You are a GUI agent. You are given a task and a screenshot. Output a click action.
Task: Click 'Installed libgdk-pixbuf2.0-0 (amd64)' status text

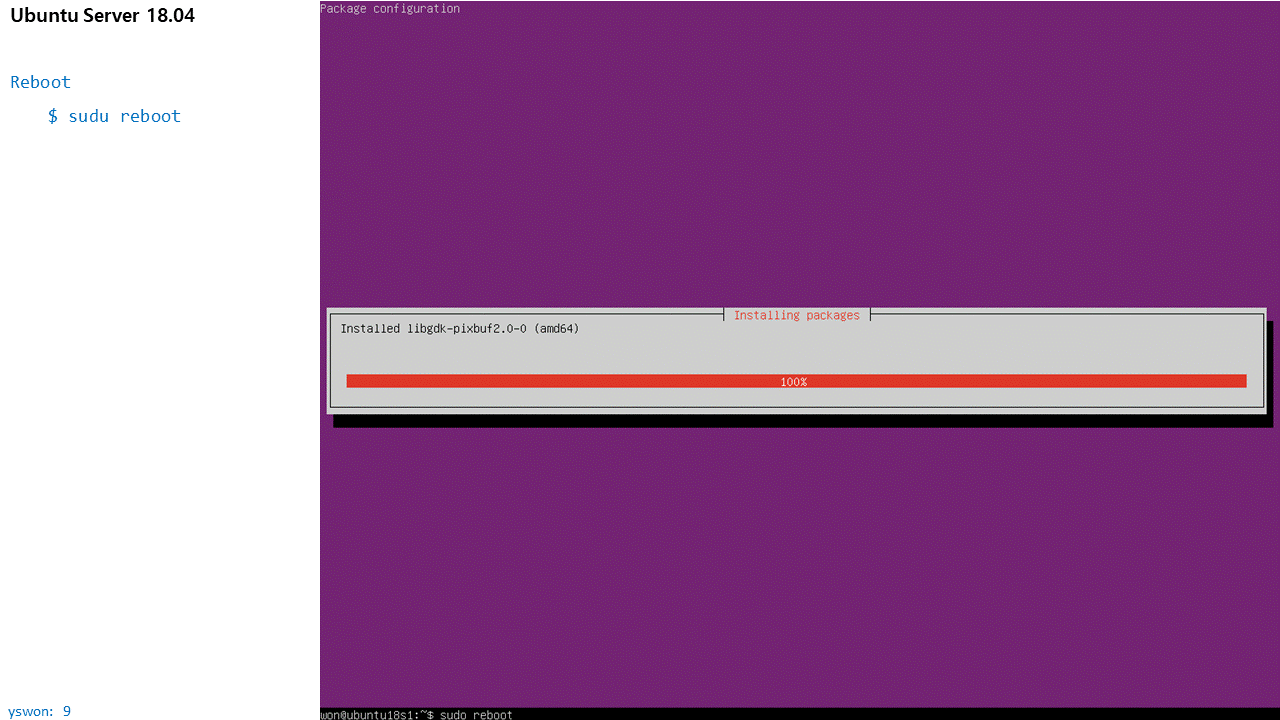[460, 328]
